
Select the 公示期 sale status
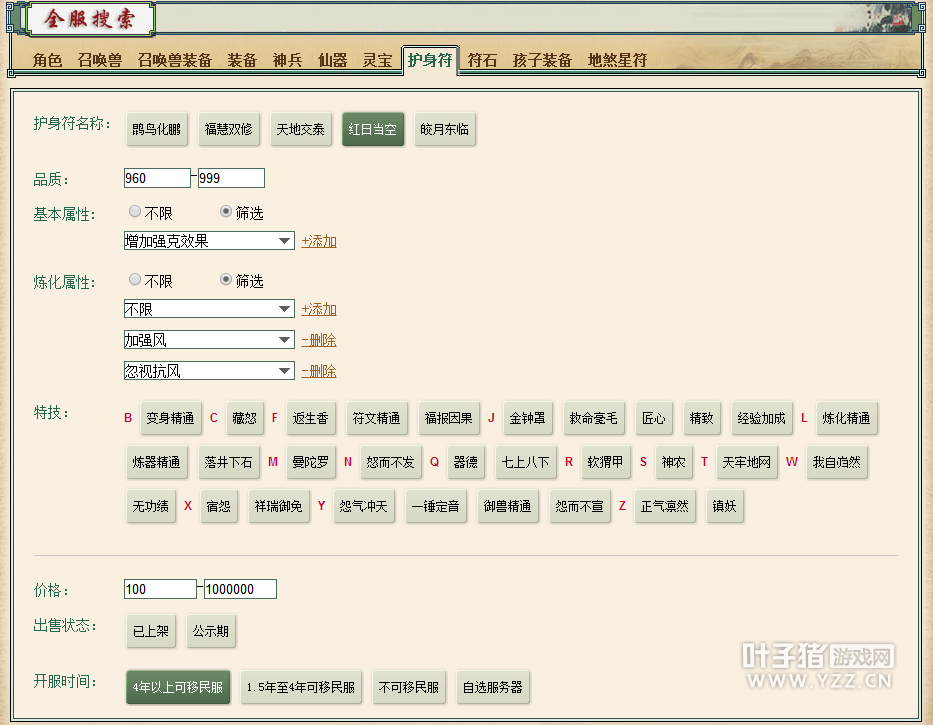(211, 632)
